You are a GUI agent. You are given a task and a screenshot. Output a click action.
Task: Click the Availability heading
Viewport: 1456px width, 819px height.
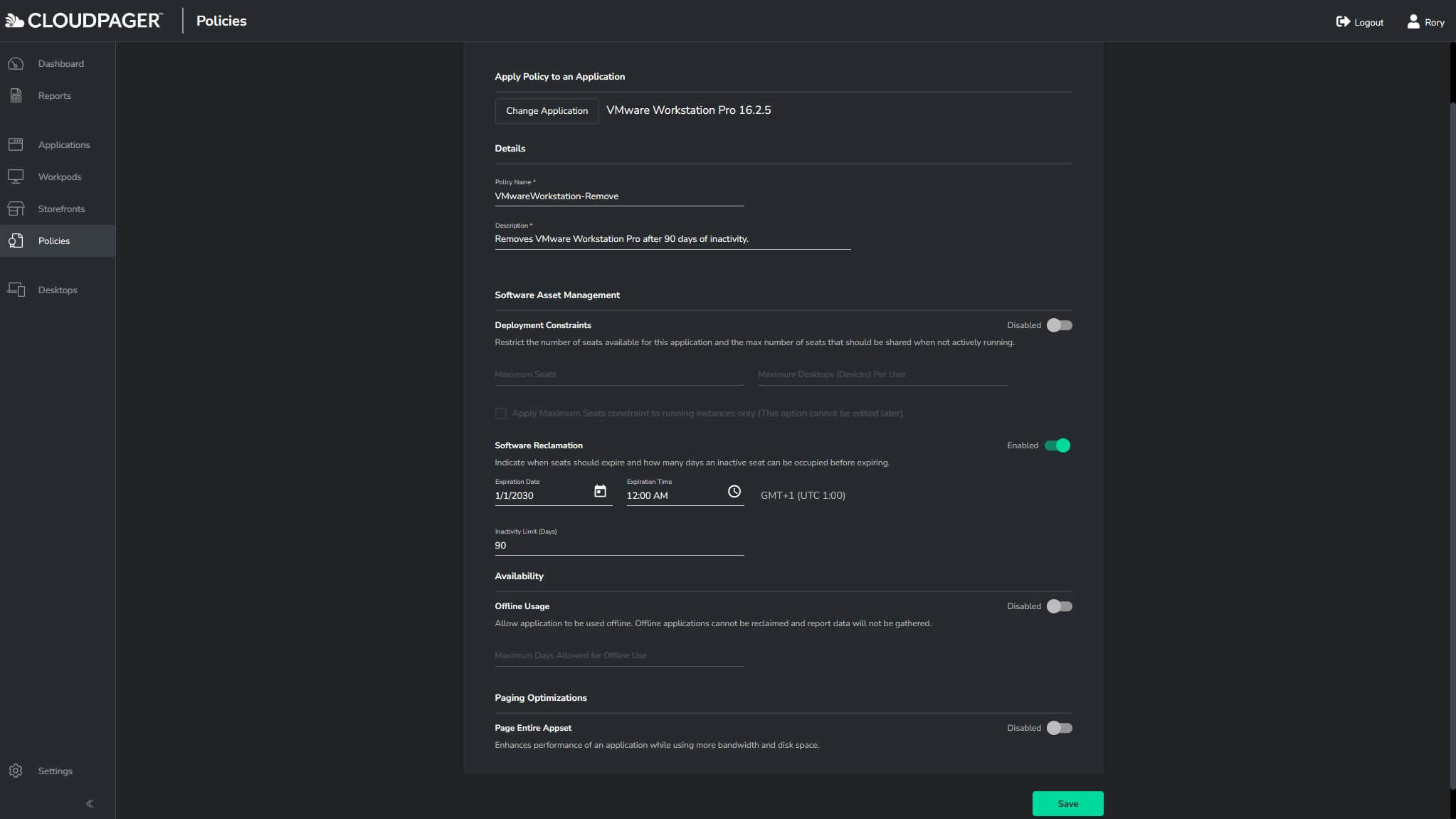[519, 576]
